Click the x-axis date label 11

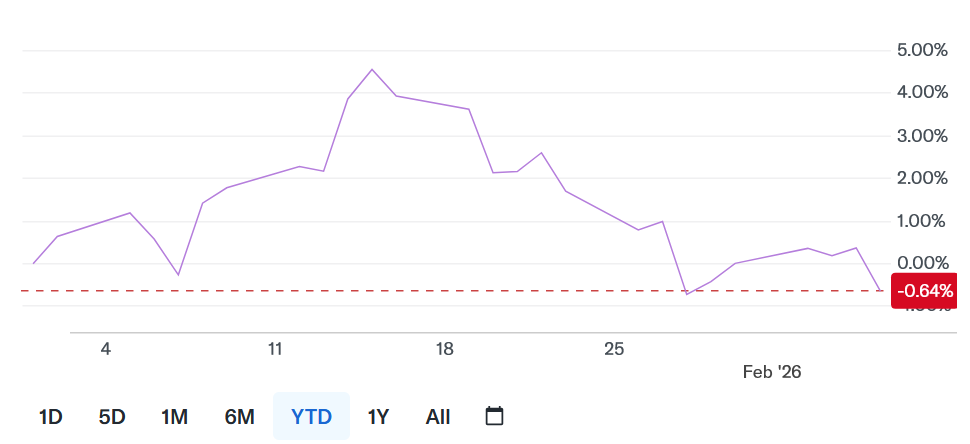click(x=275, y=349)
